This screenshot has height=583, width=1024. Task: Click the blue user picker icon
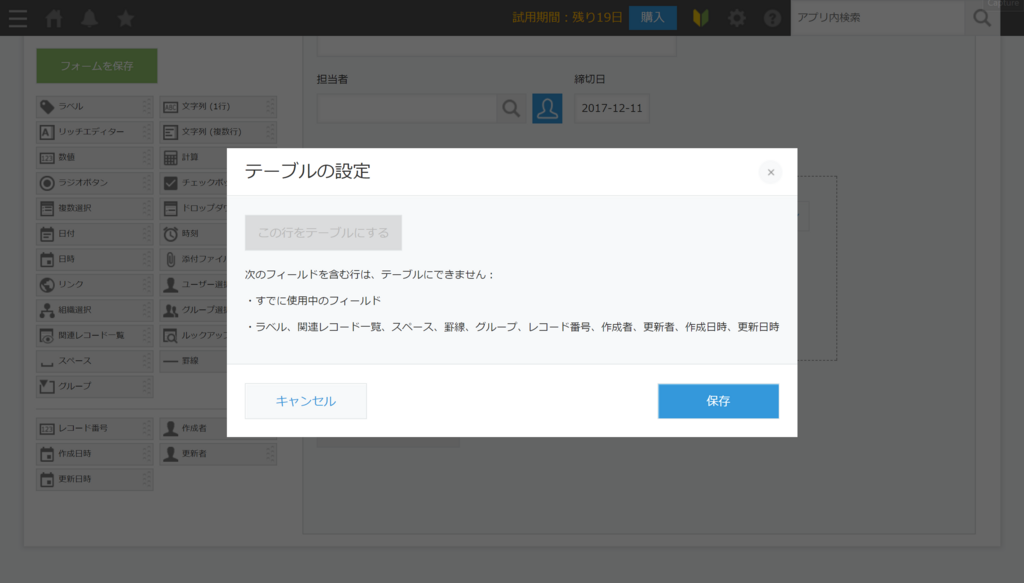coord(547,108)
